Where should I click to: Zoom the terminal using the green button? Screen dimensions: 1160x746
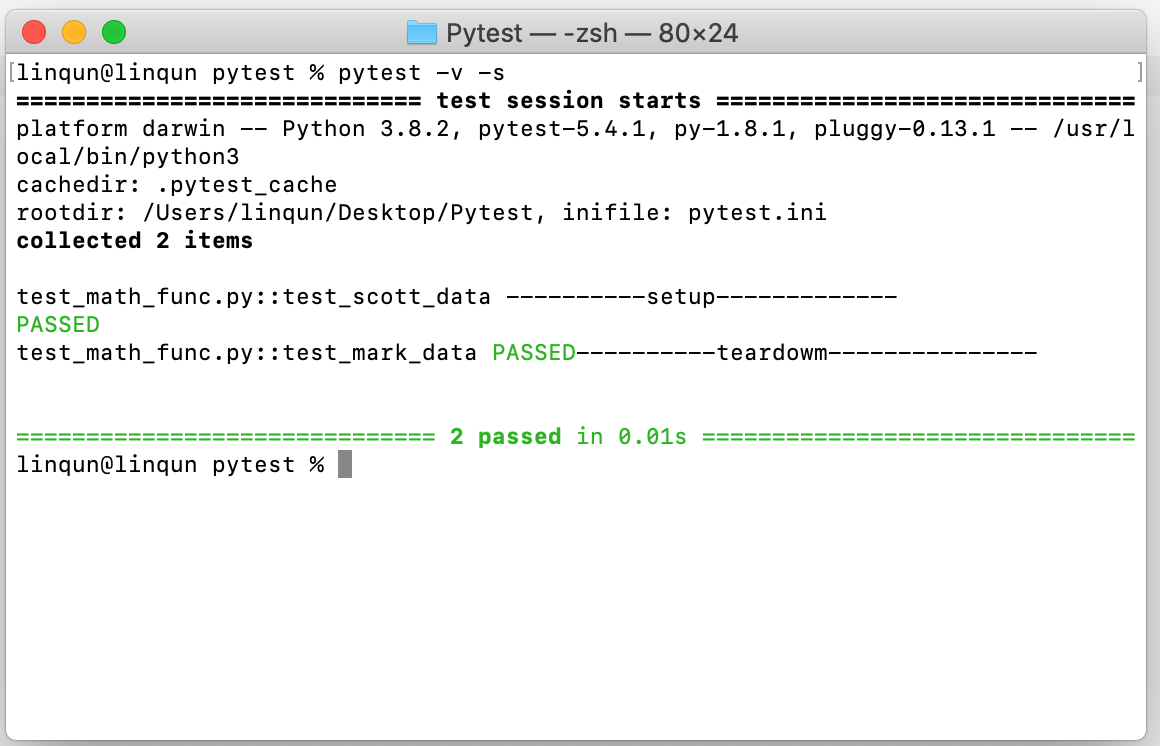[114, 32]
